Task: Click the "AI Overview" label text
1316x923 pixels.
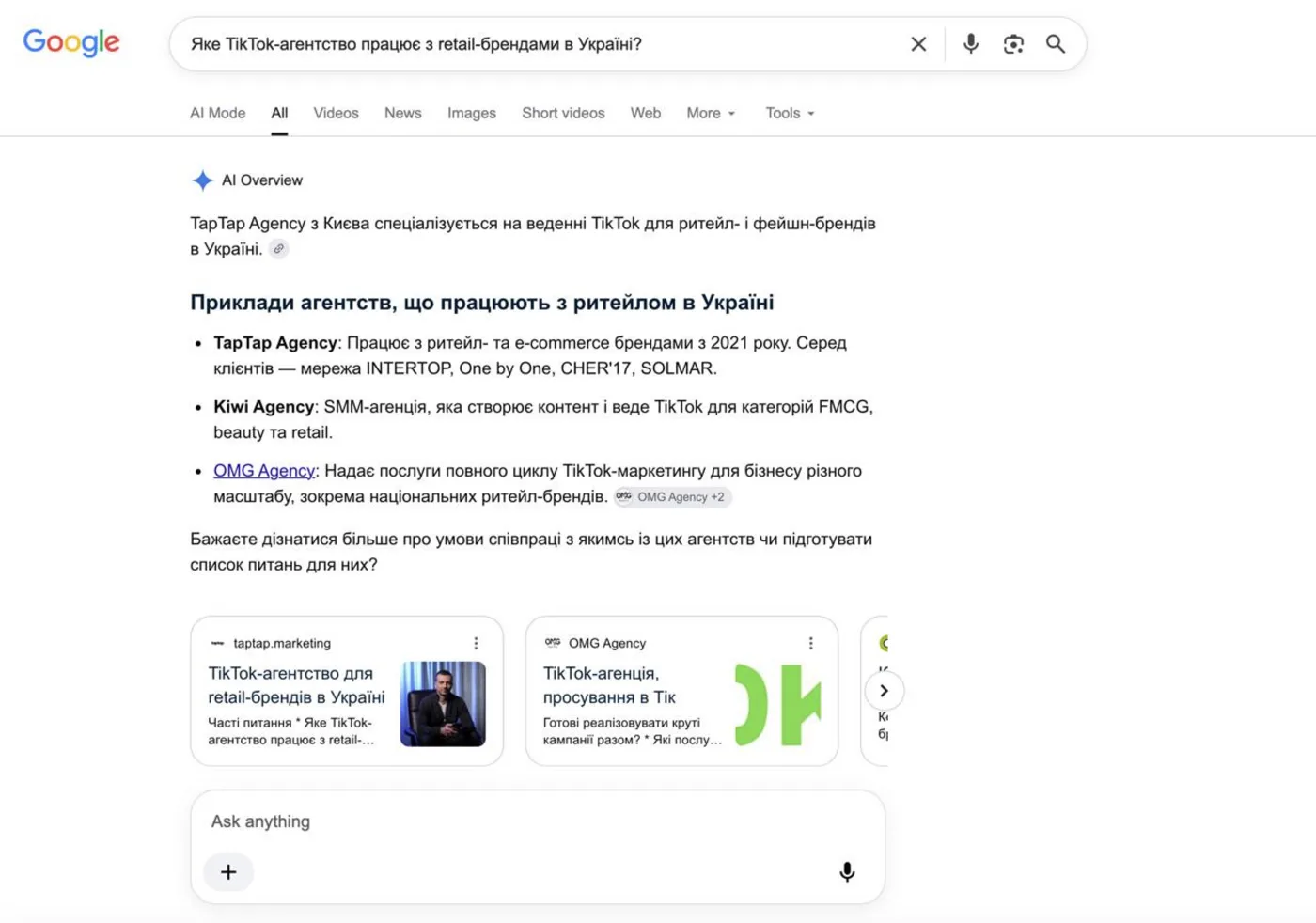Action: [x=262, y=180]
